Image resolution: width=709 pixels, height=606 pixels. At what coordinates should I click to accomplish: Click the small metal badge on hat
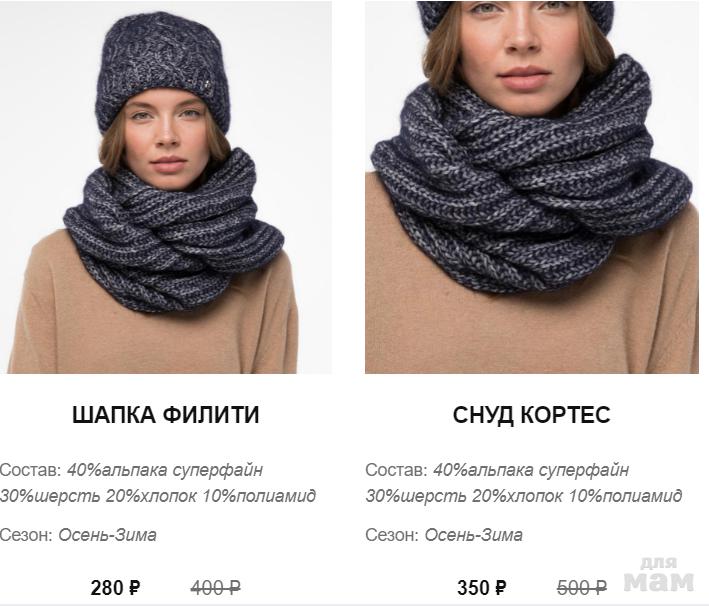(x=206, y=84)
